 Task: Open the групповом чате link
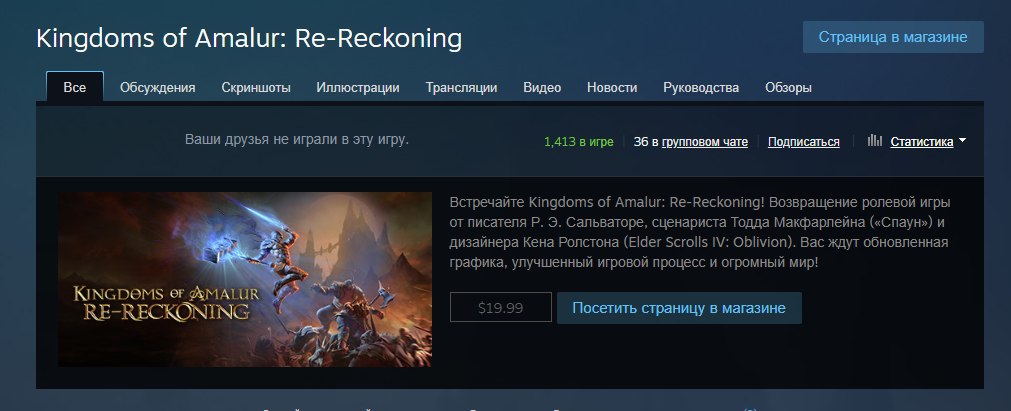(705, 142)
